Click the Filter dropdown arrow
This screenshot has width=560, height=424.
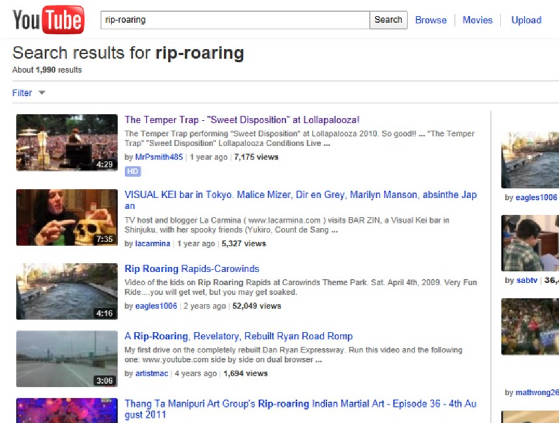pyautogui.click(x=42, y=93)
